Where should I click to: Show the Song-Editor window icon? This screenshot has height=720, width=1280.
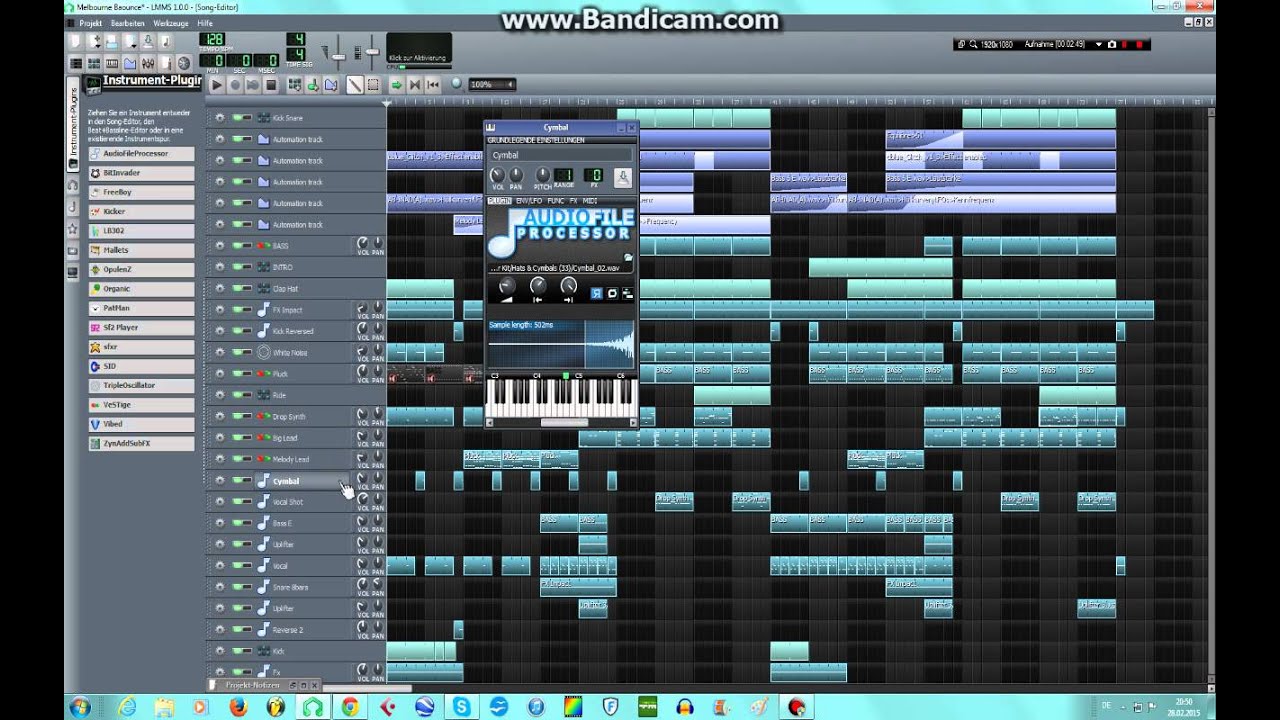click(x=76, y=63)
